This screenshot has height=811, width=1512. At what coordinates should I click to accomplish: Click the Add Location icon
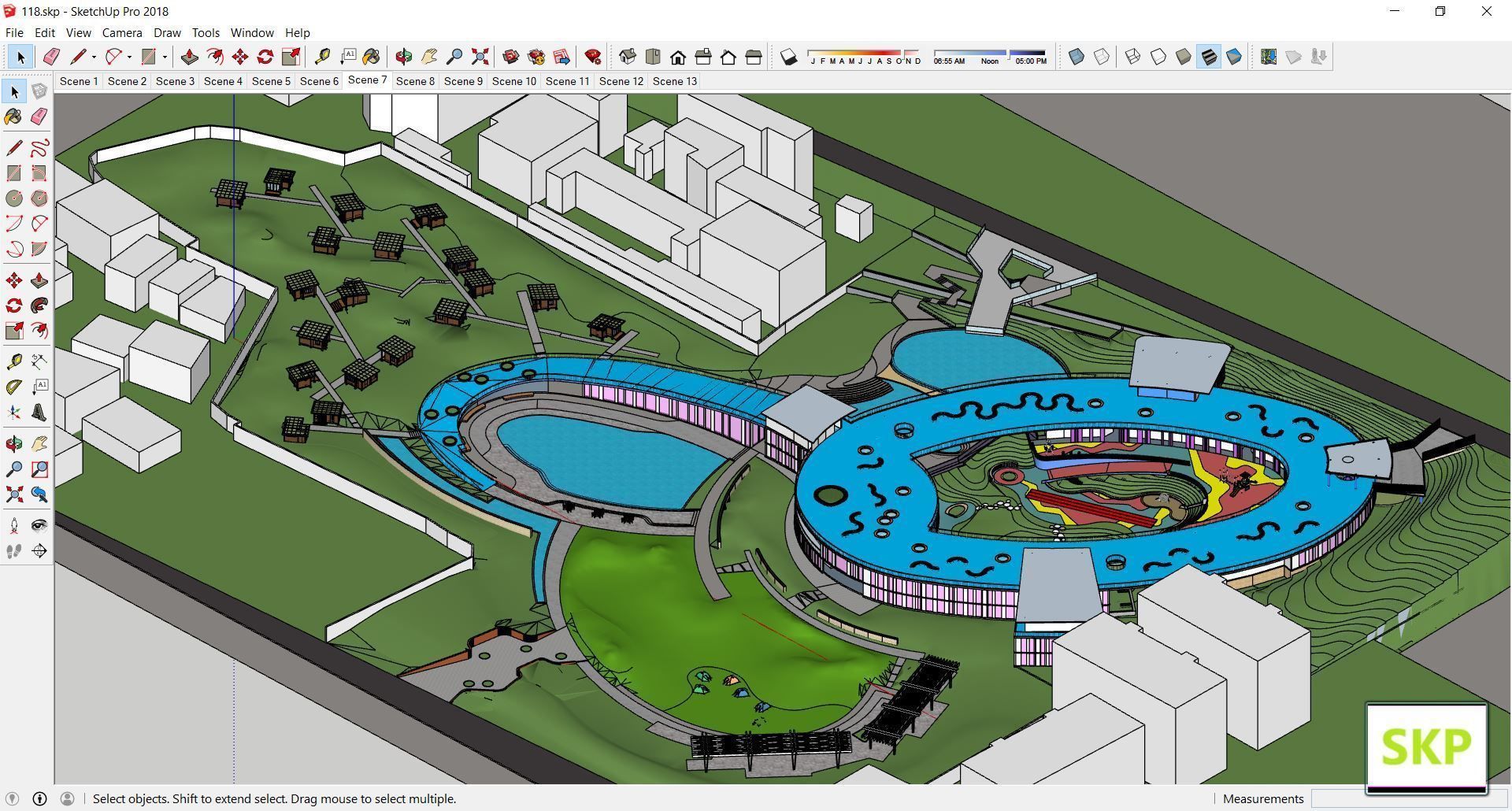[x=1269, y=57]
